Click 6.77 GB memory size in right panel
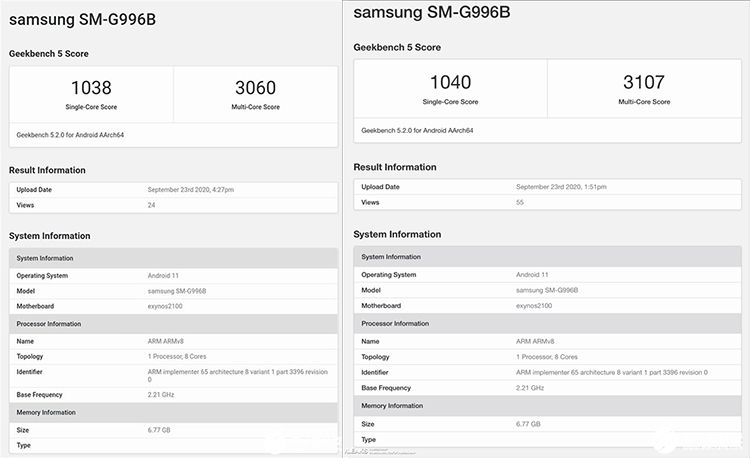 click(x=528, y=424)
